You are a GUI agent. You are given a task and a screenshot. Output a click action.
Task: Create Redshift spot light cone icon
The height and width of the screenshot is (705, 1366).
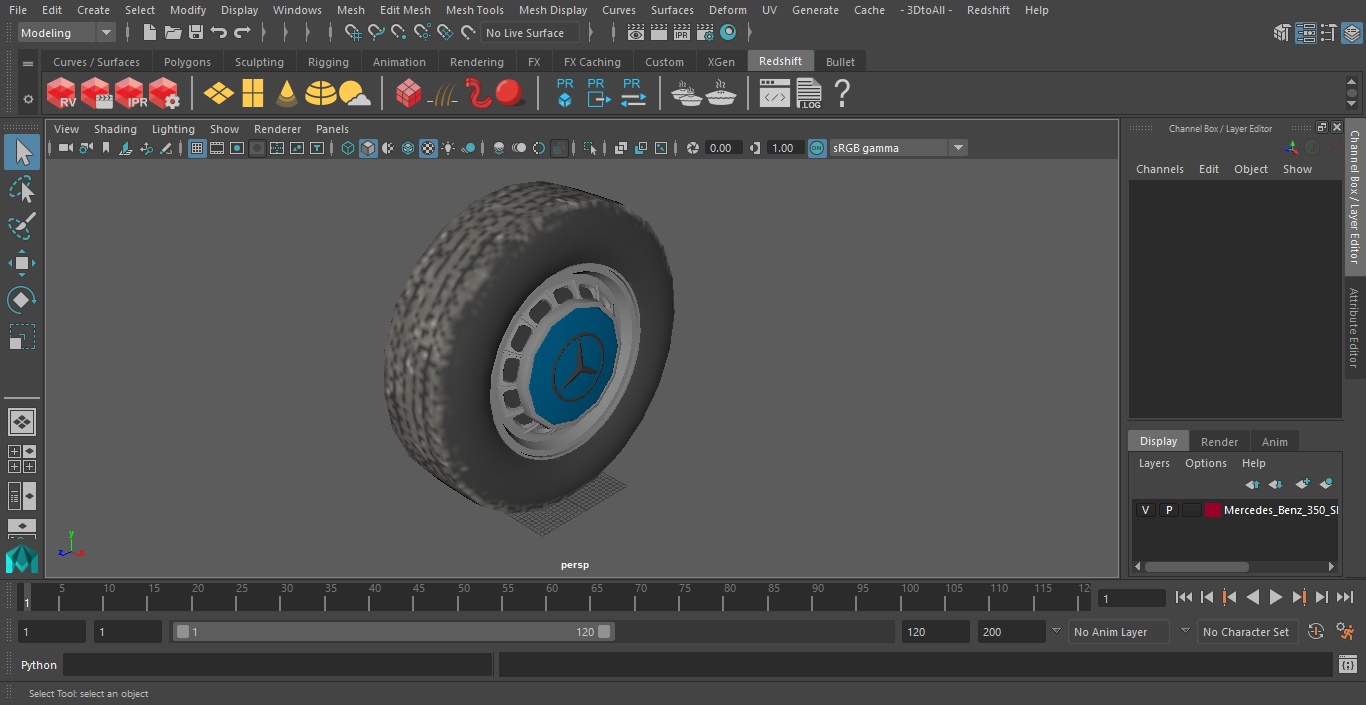coord(287,94)
